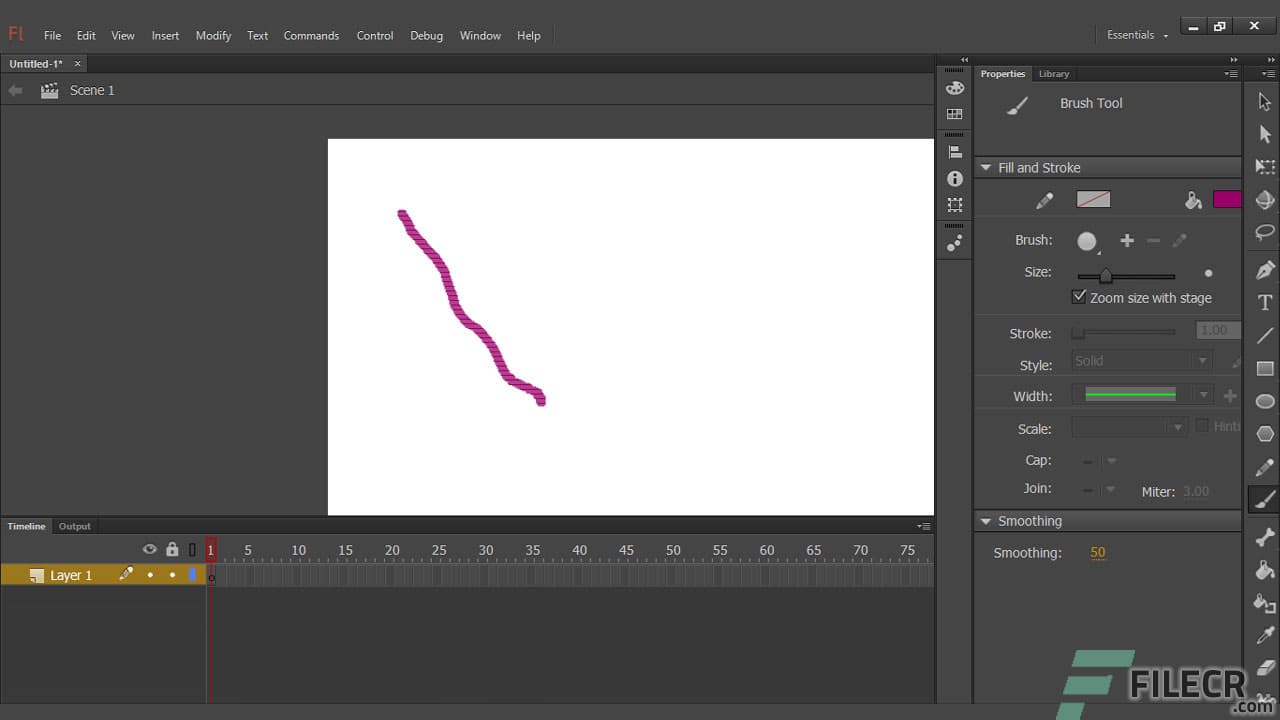Viewport: 1280px width, 720px height.
Task: Uncheck Zoom size with stage
Action: pos(1079,296)
